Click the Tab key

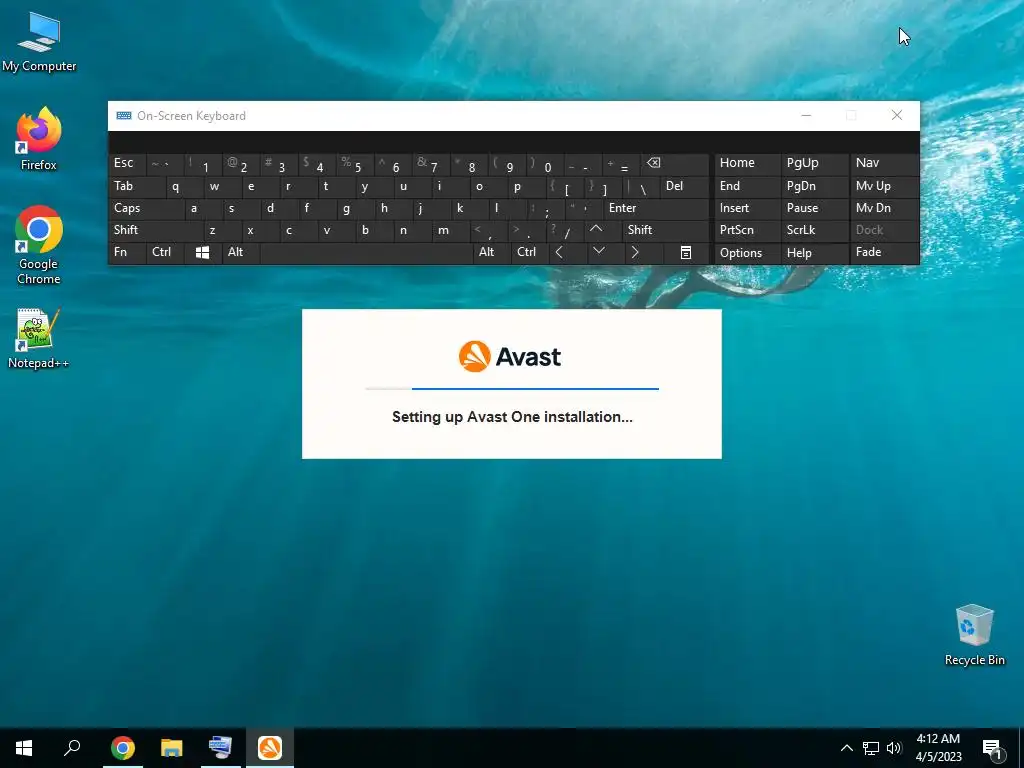click(136, 187)
